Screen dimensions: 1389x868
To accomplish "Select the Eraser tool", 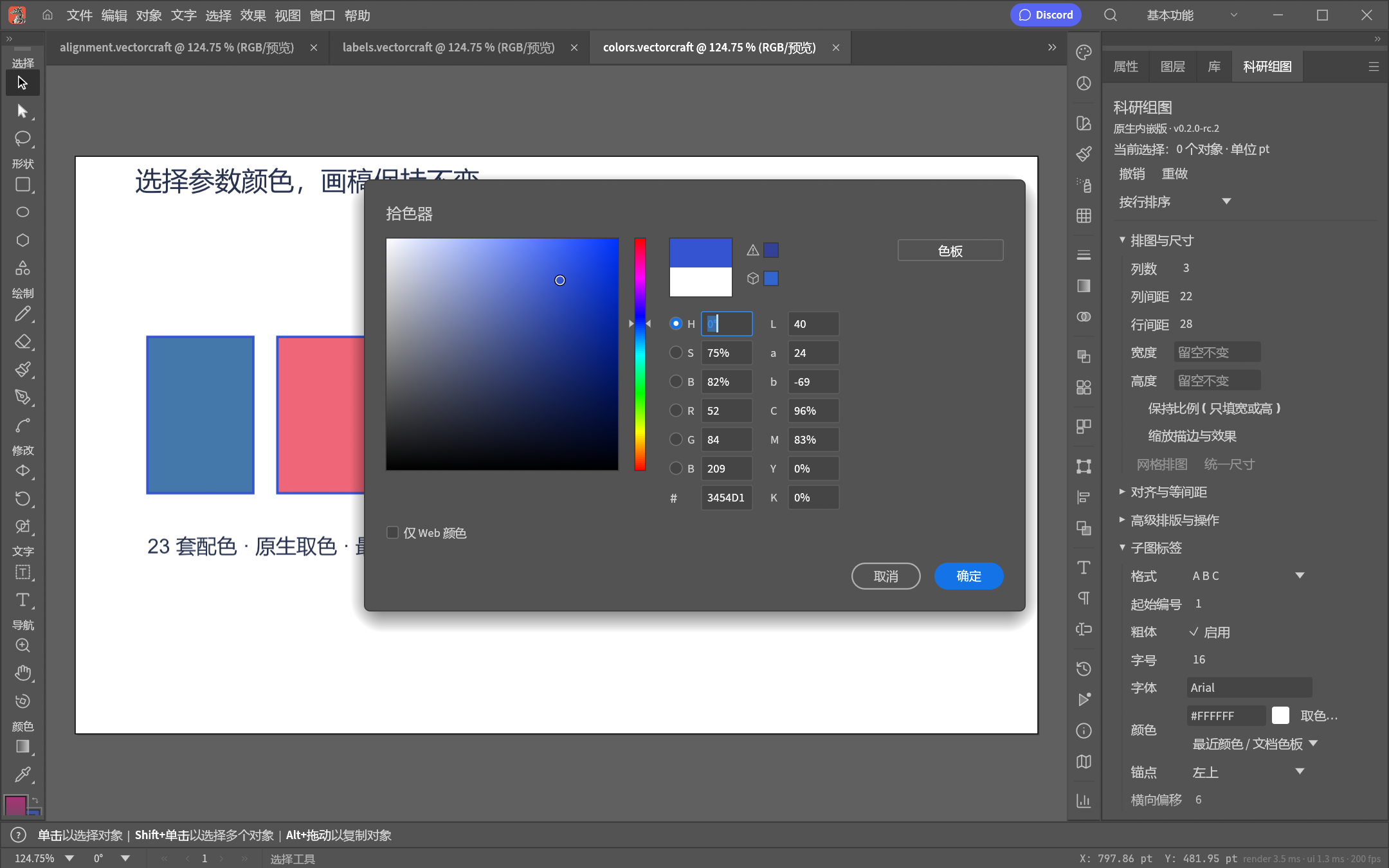I will pyautogui.click(x=23, y=341).
